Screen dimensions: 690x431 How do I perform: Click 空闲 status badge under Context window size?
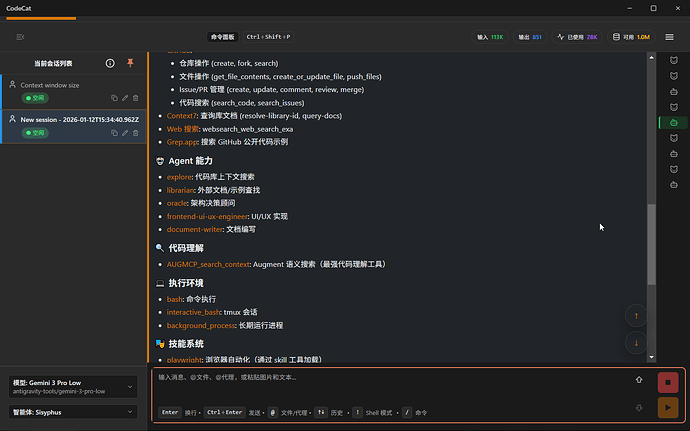point(35,98)
